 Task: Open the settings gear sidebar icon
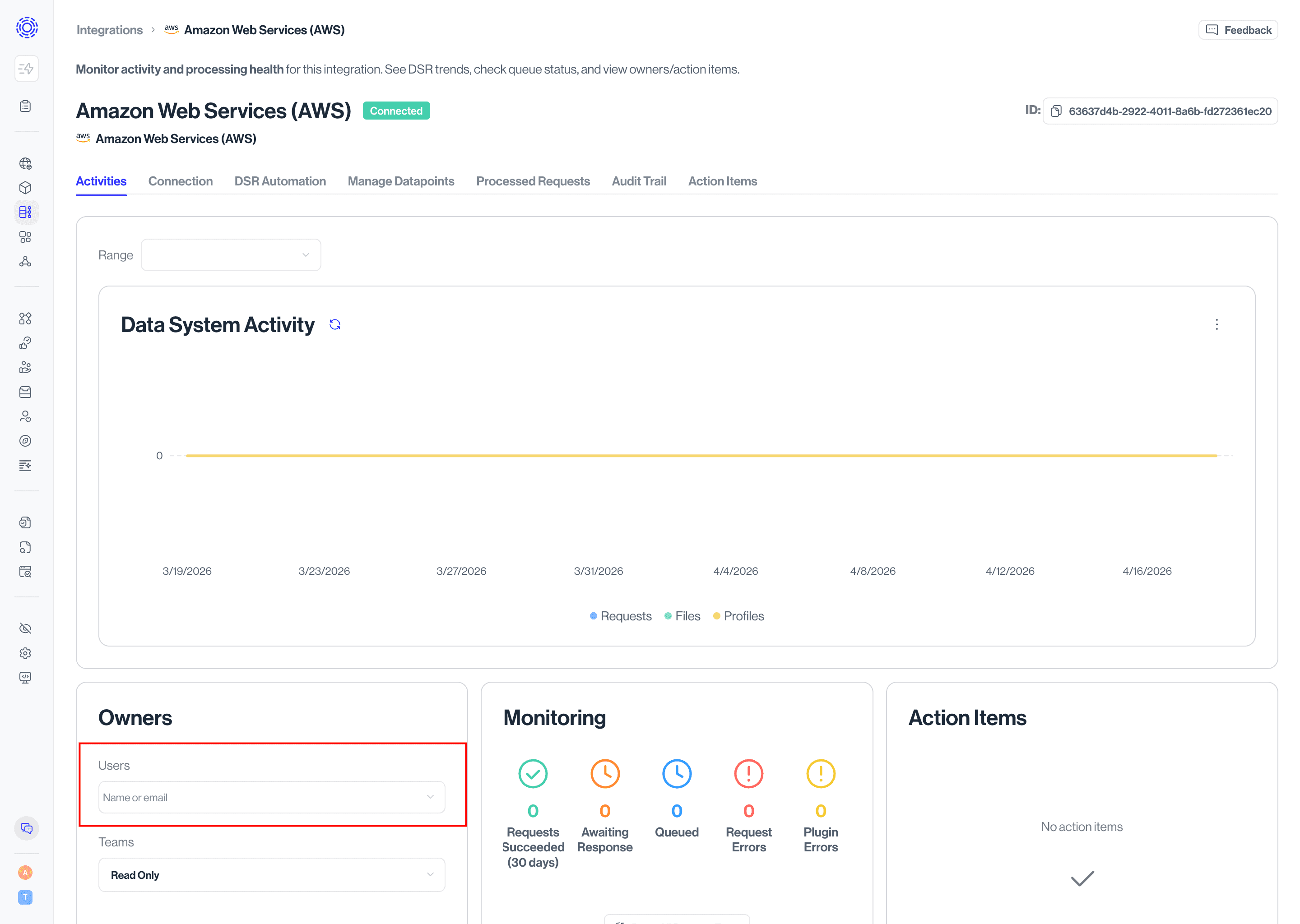pyautogui.click(x=26, y=653)
